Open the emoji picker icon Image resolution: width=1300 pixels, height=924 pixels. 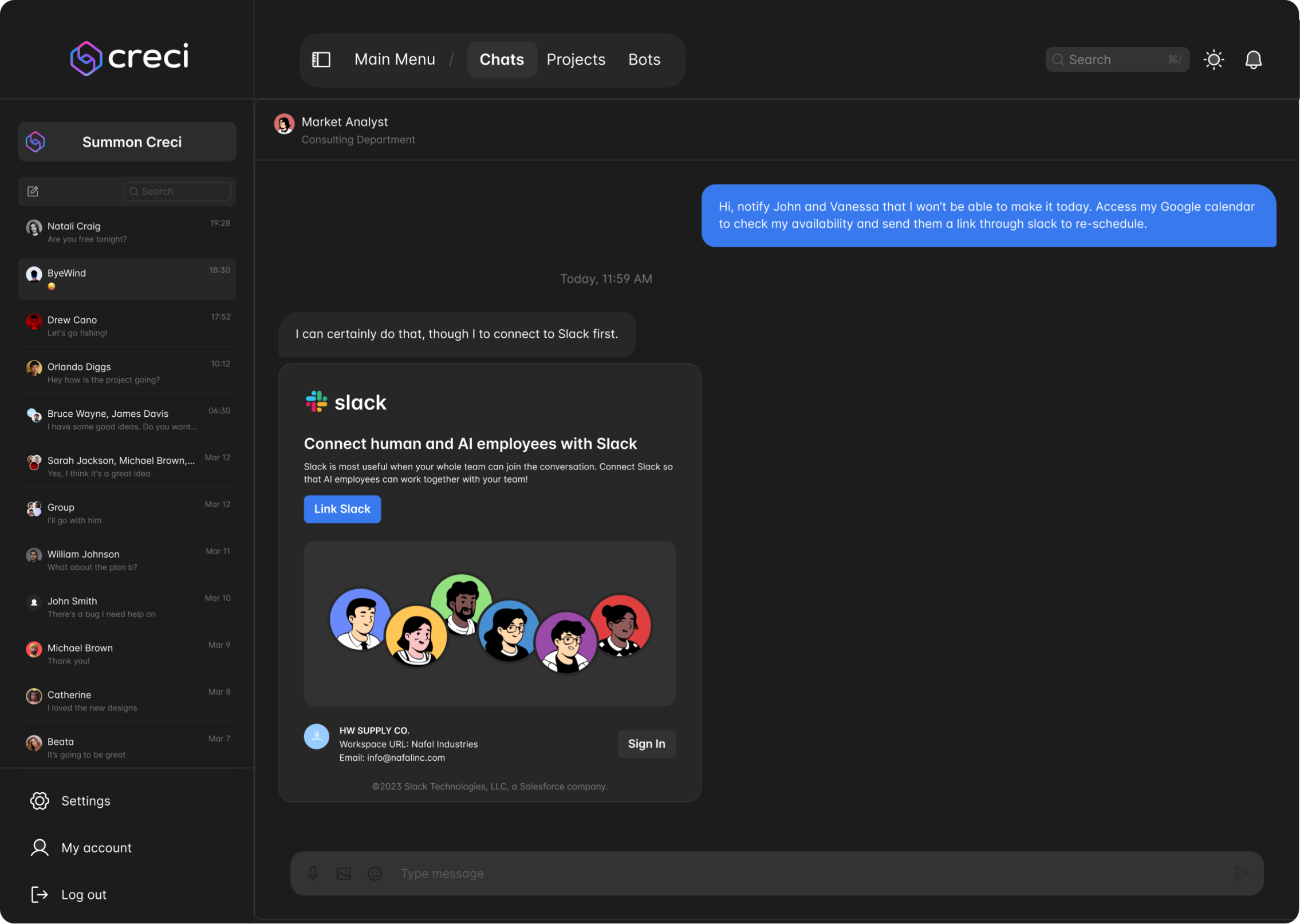point(375,873)
